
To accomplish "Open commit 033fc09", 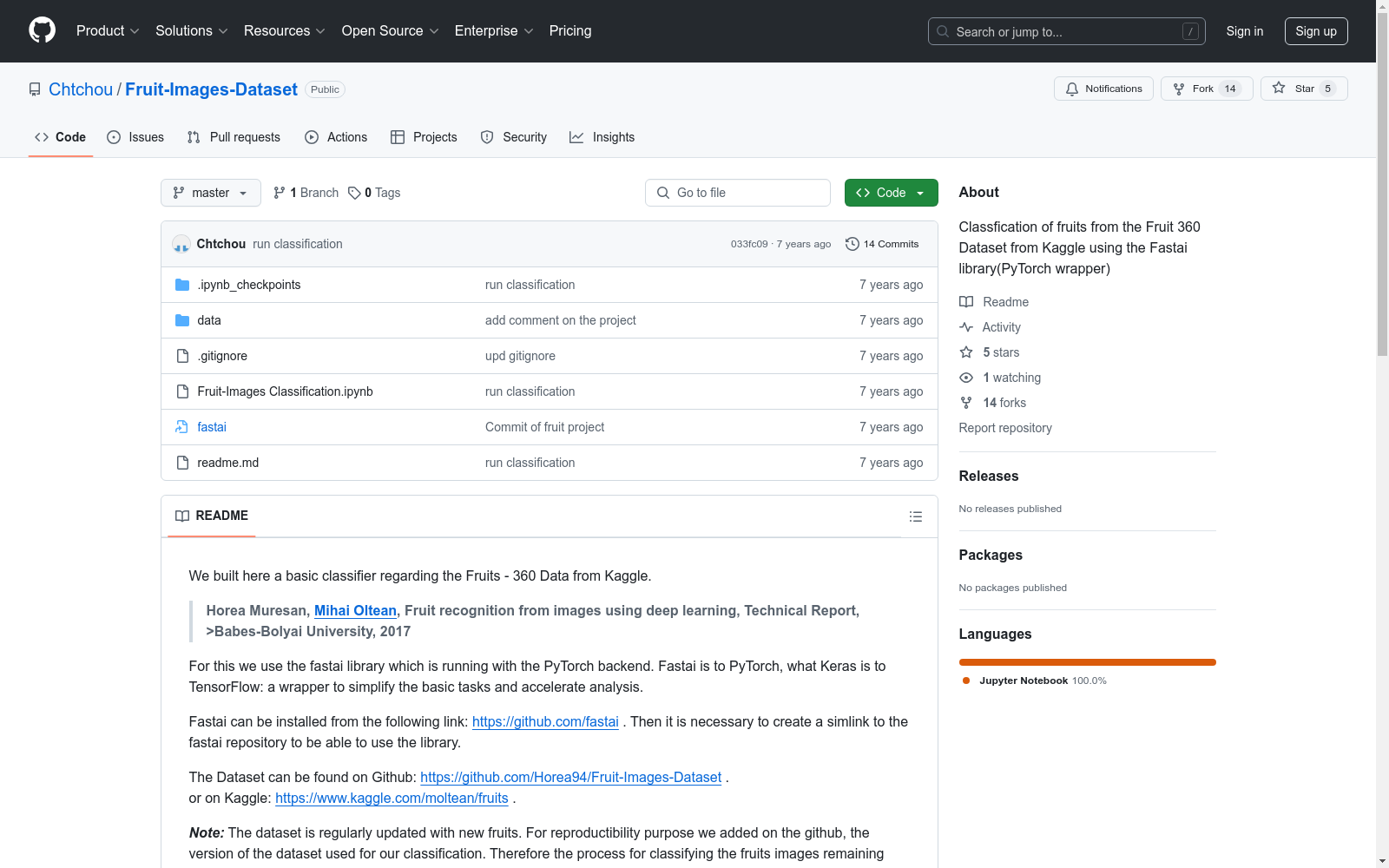I will [x=749, y=244].
